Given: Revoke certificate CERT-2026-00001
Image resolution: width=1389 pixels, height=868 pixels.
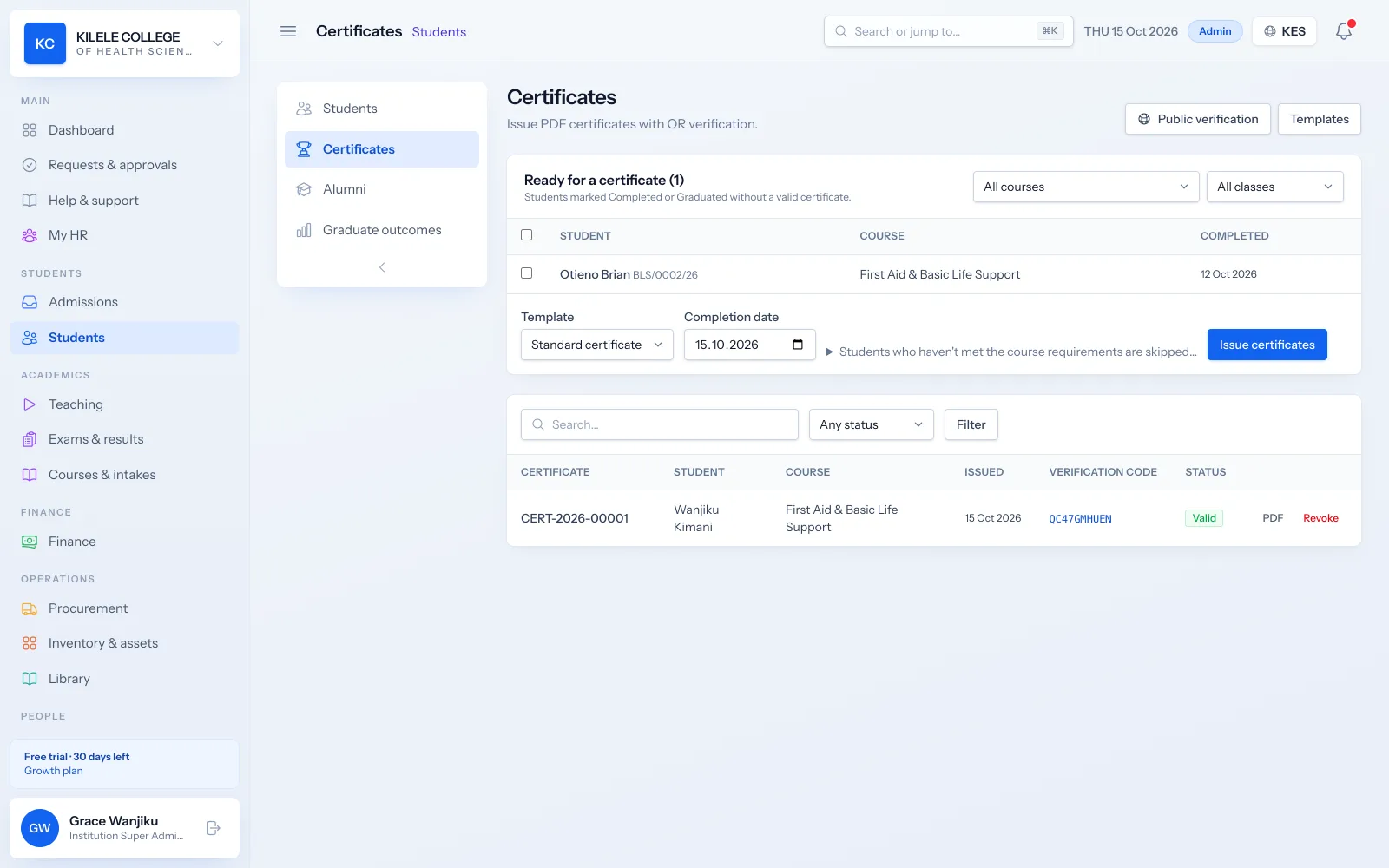Looking at the screenshot, I should pyautogui.click(x=1320, y=518).
